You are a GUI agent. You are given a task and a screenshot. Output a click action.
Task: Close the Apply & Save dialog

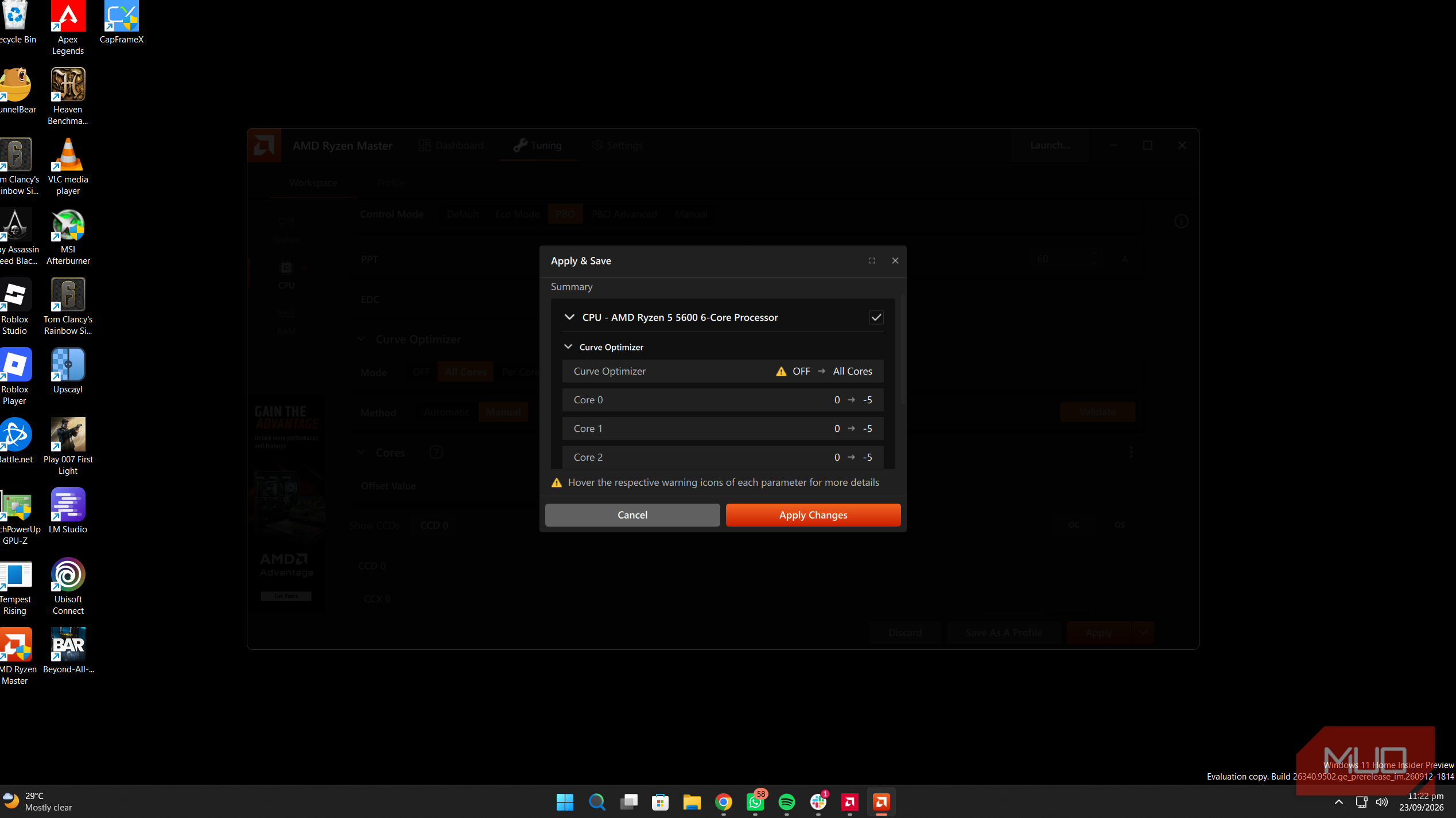click(x=895, y=260)
